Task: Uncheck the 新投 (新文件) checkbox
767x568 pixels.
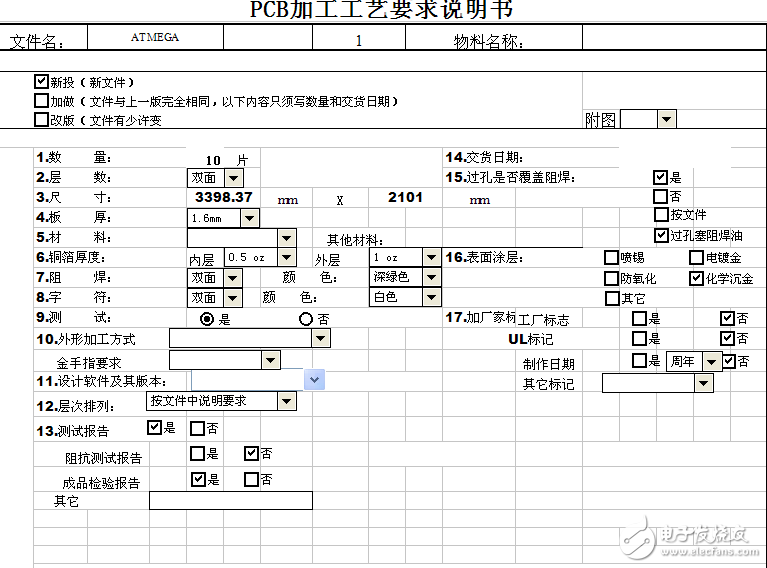Action: coord(41,82)
